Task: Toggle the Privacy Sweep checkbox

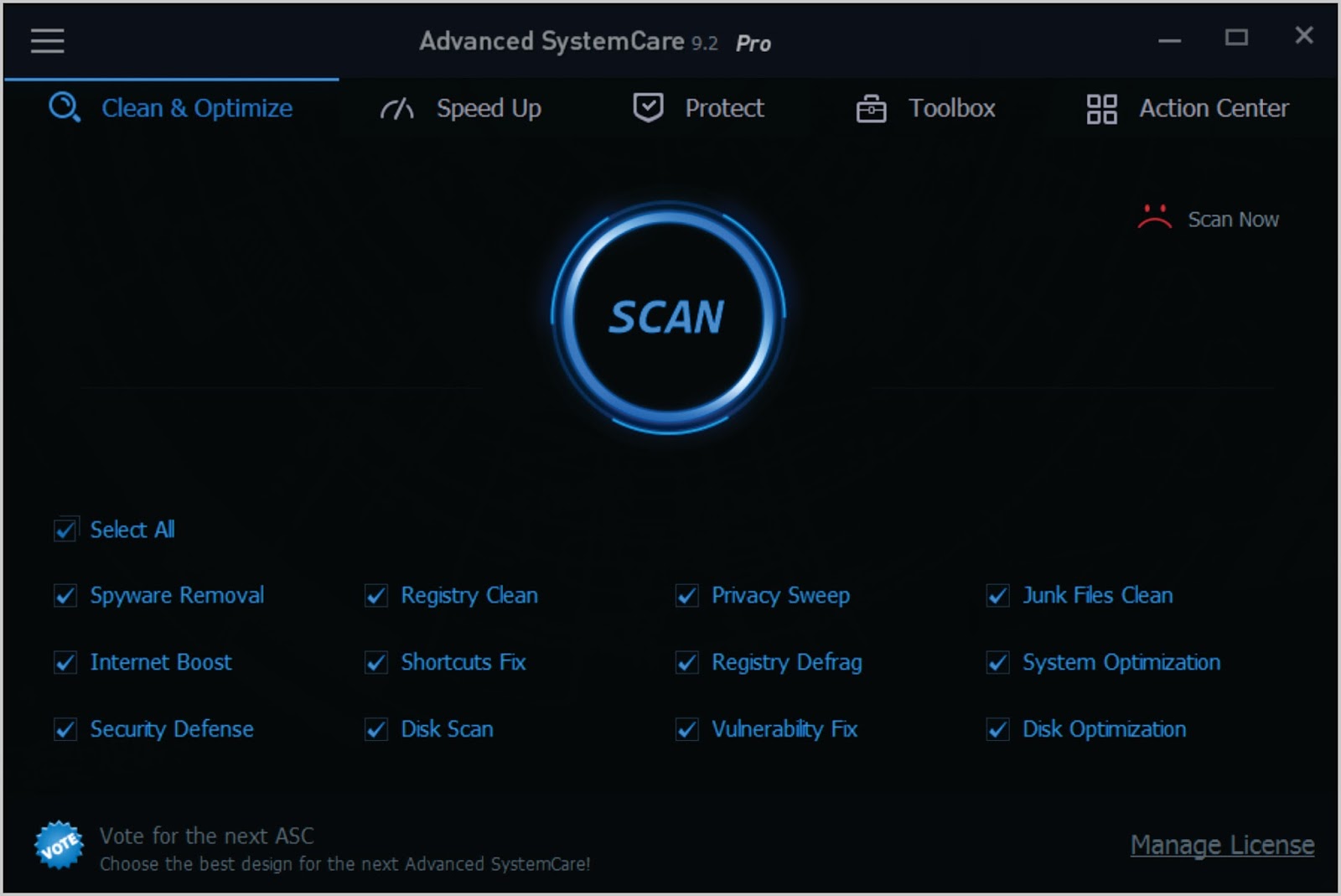Action: pyautogui.click(x=687, y=595)
